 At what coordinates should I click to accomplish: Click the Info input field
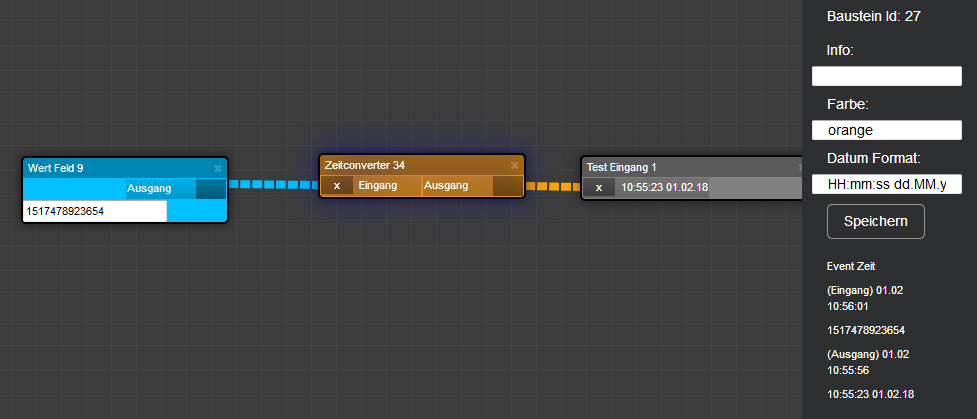pyautogui.click(x=887, y=76)
